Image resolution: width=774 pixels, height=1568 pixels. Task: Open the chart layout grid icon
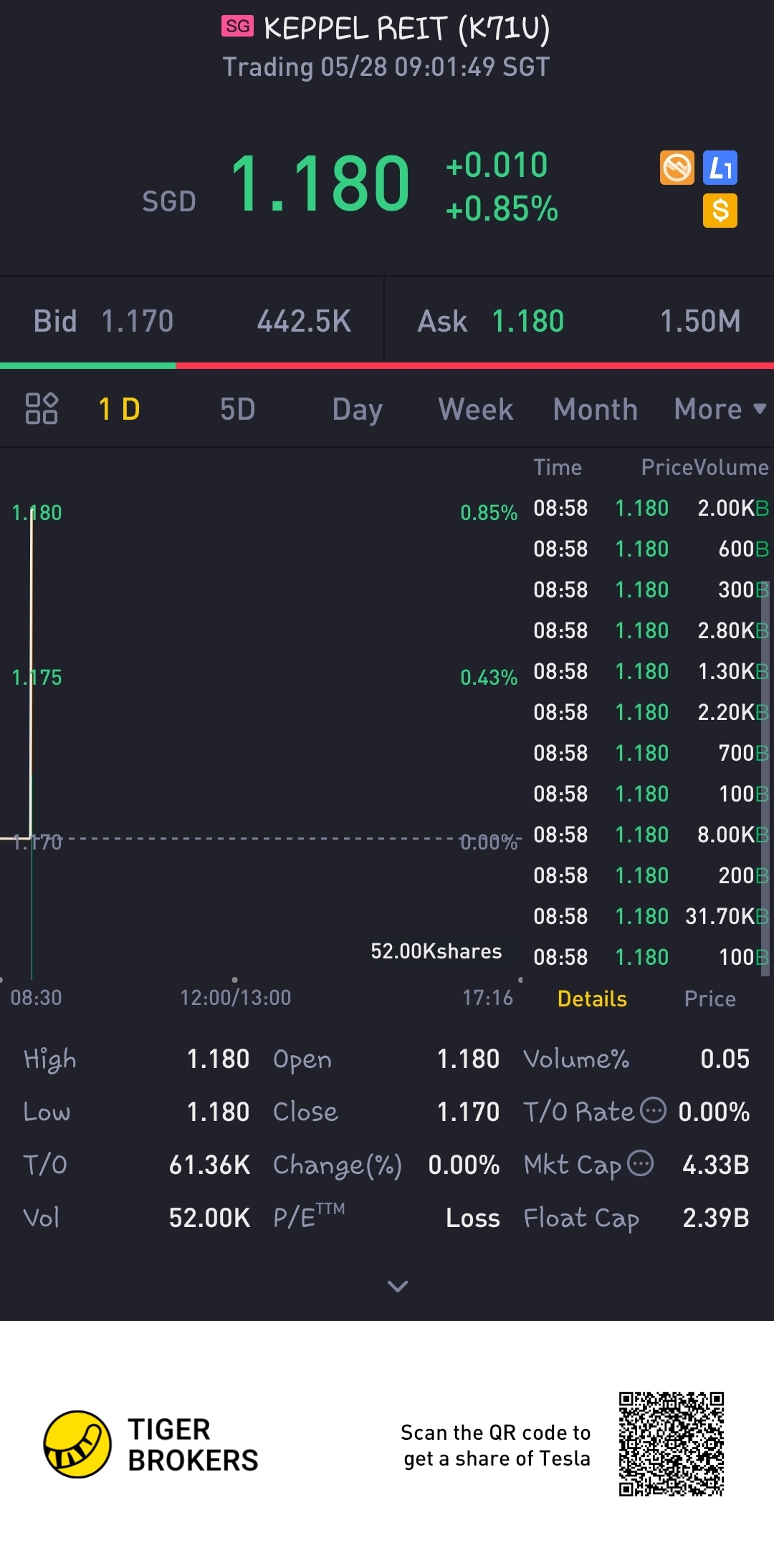[42, 409]
